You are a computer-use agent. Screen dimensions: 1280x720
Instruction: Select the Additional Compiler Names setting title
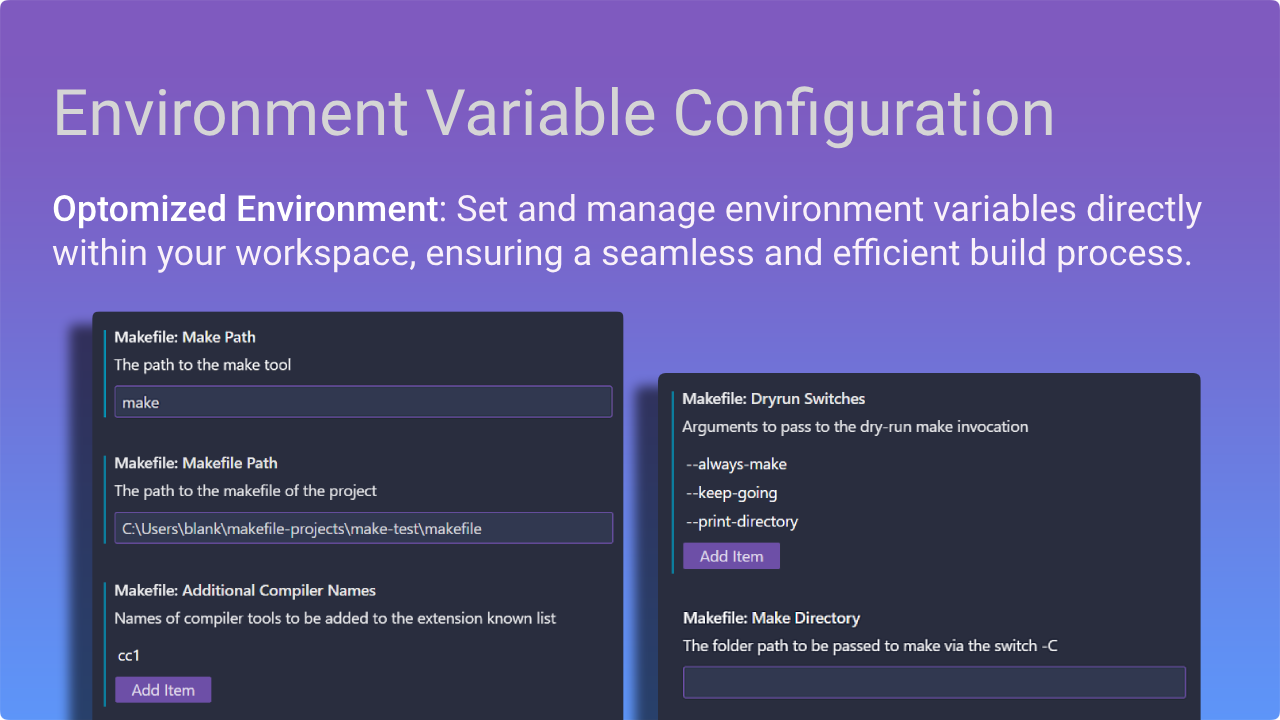point(245,590)
